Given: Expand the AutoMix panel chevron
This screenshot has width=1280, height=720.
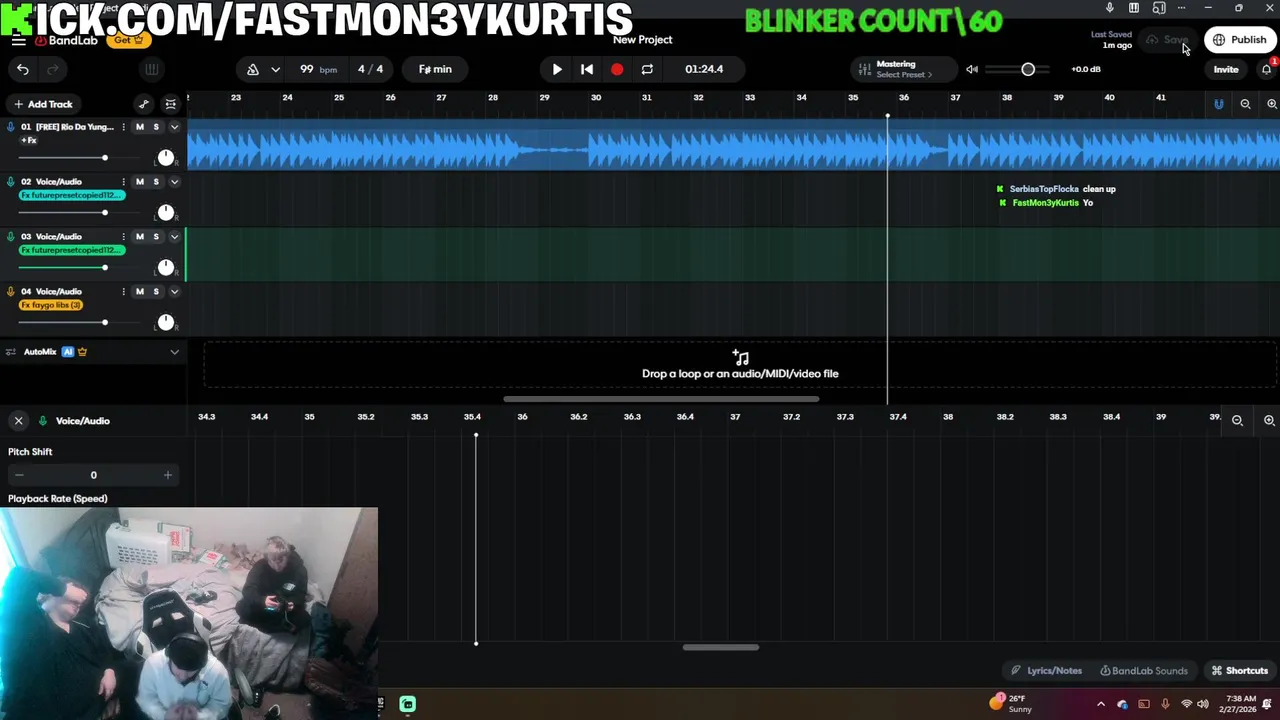Looking at the screenshot, I should 174,352.
